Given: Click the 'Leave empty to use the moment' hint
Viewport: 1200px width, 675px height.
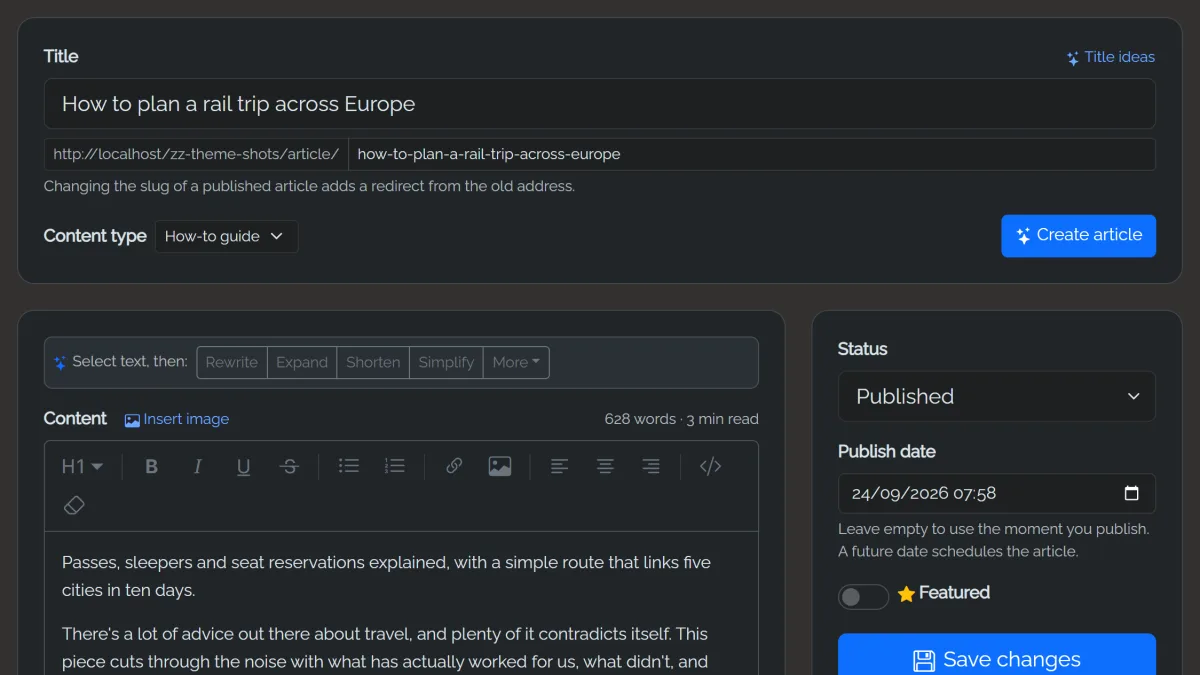Looking at the screenshot, I should (x=993, y=540).
